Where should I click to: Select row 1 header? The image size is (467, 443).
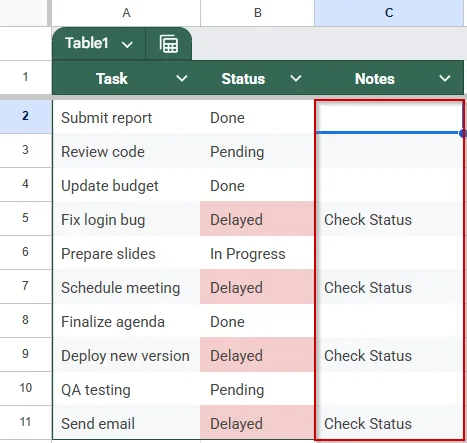pyautogui.click(x=25, y=77)
